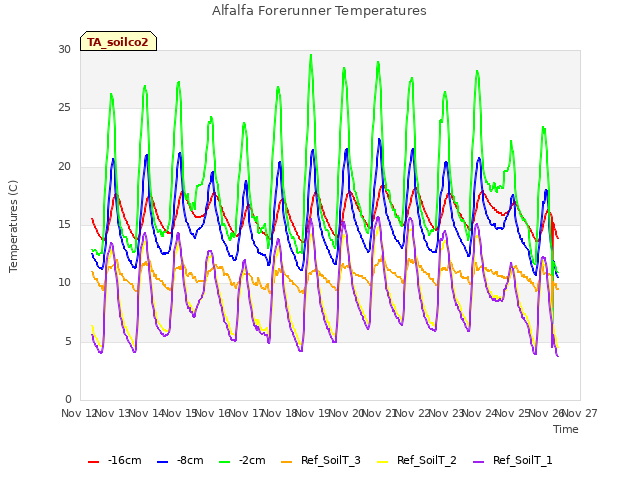Click the 30 y-axis tick label
640x480 pixels.
click(64, 49)
